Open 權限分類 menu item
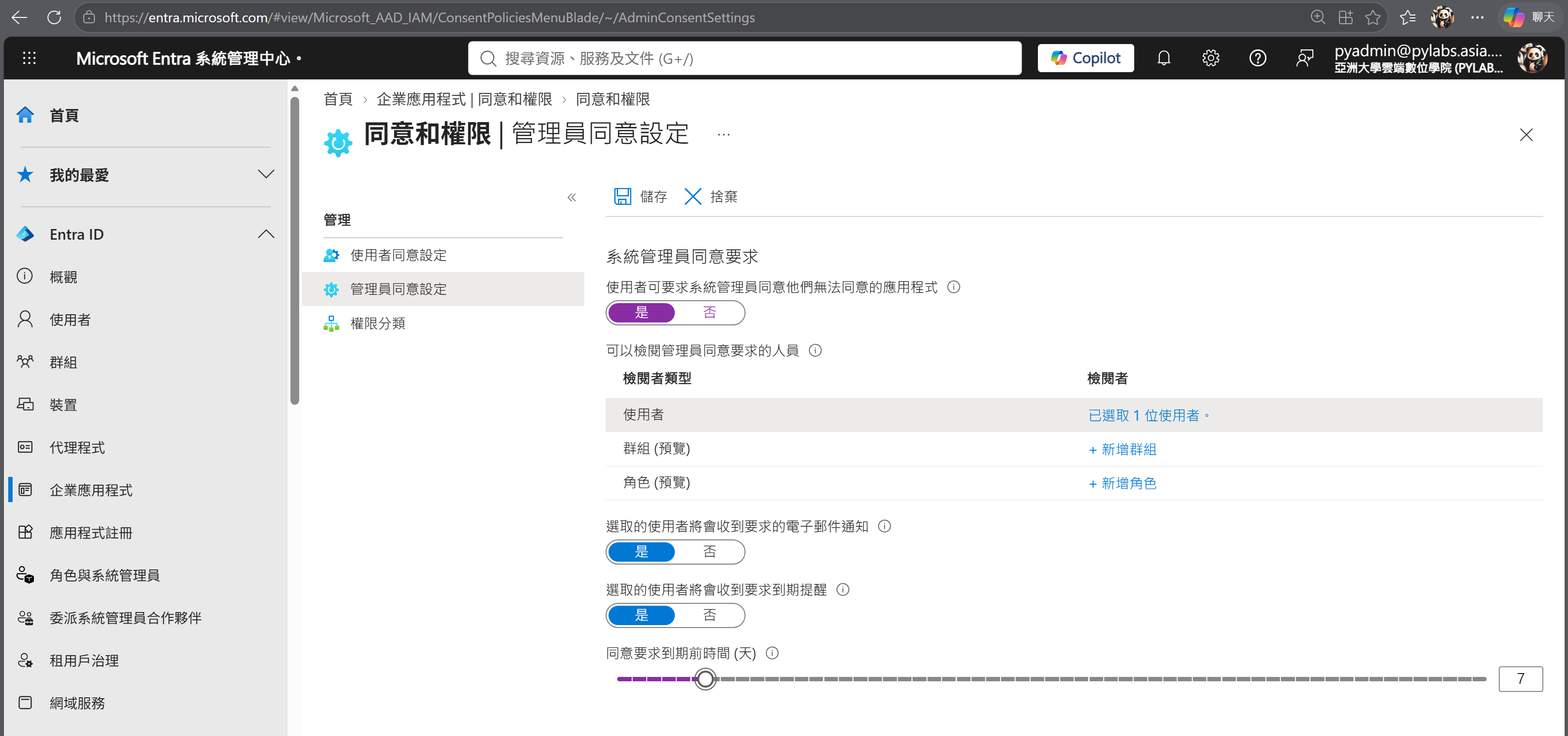Viewport: 1568px width, 736px height. coord(442,323)
